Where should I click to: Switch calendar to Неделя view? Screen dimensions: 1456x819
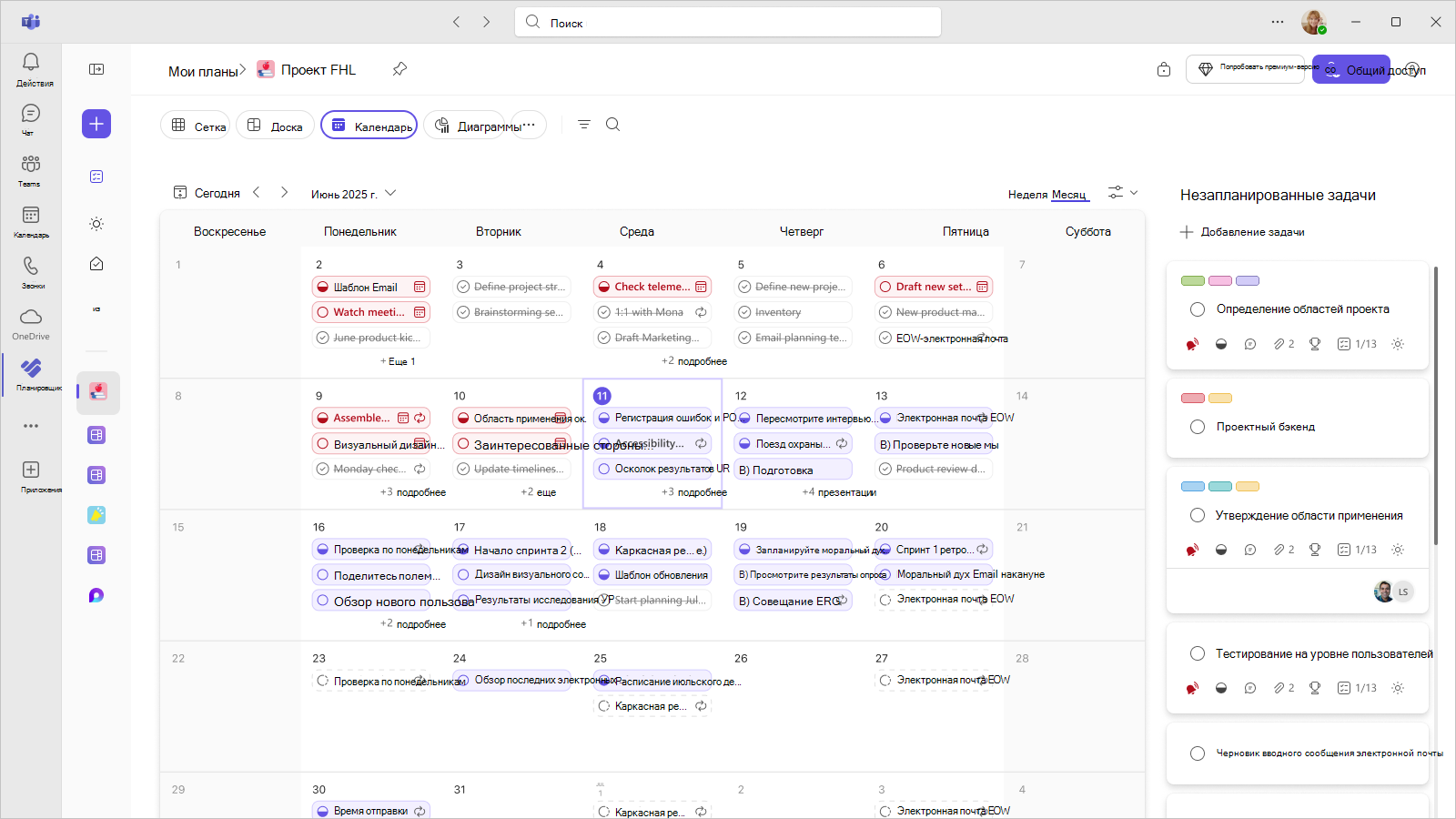[x=1027, y=195]
